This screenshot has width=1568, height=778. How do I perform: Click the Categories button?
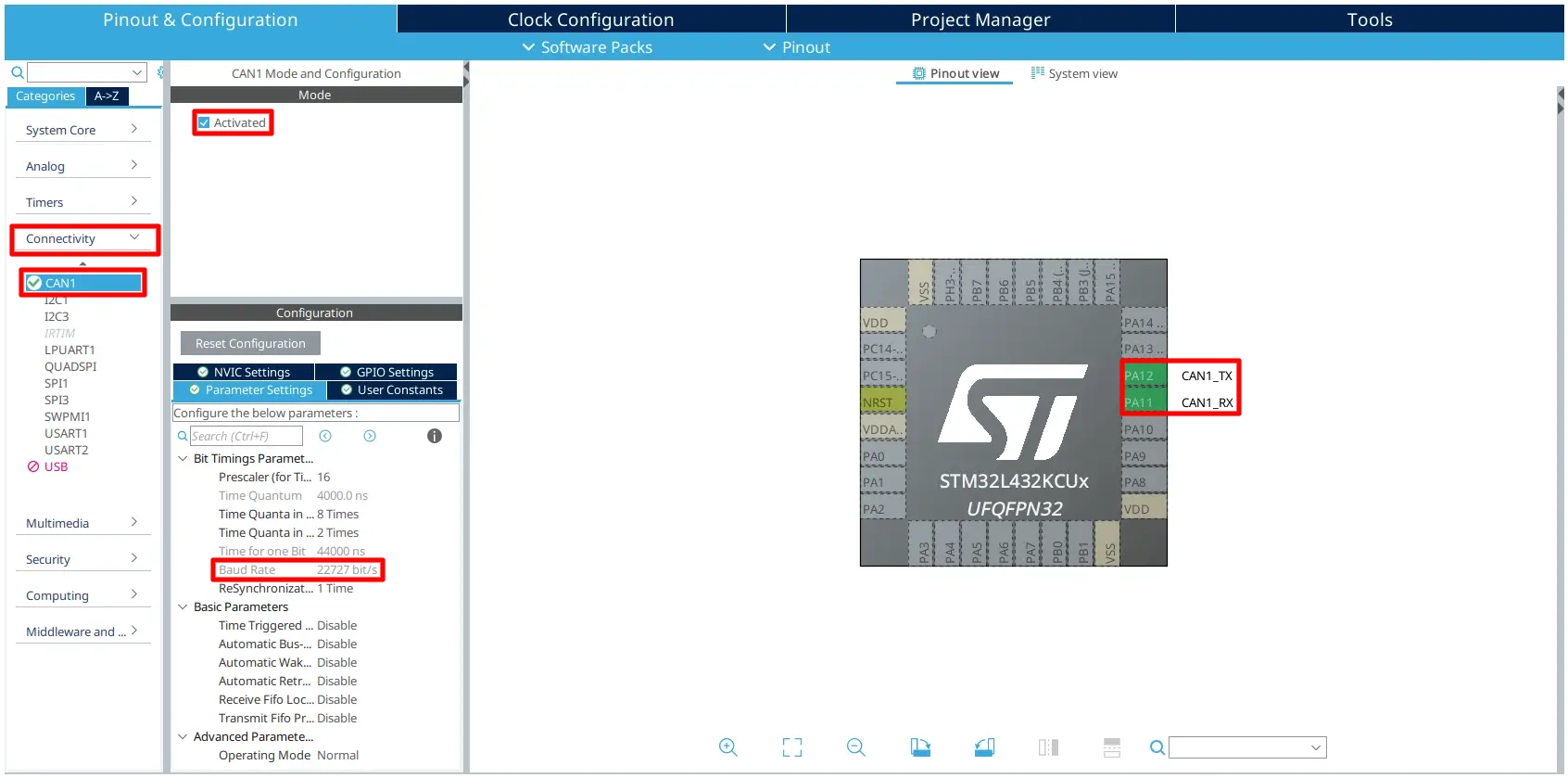[45, 96]
